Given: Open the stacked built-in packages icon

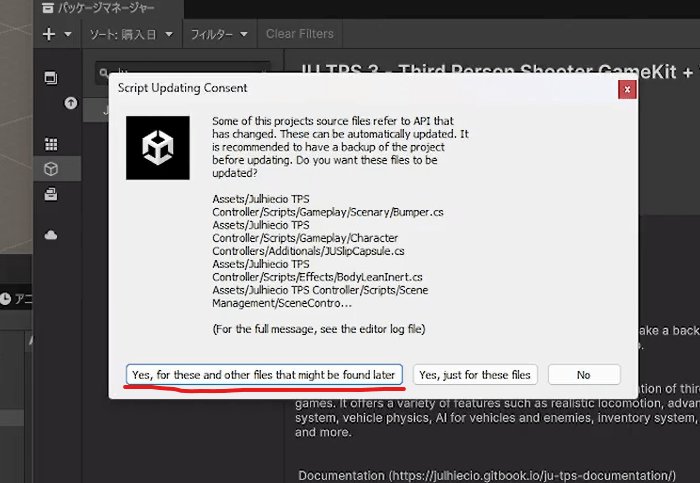Looking at the screenshot, I should click(51, 194).
